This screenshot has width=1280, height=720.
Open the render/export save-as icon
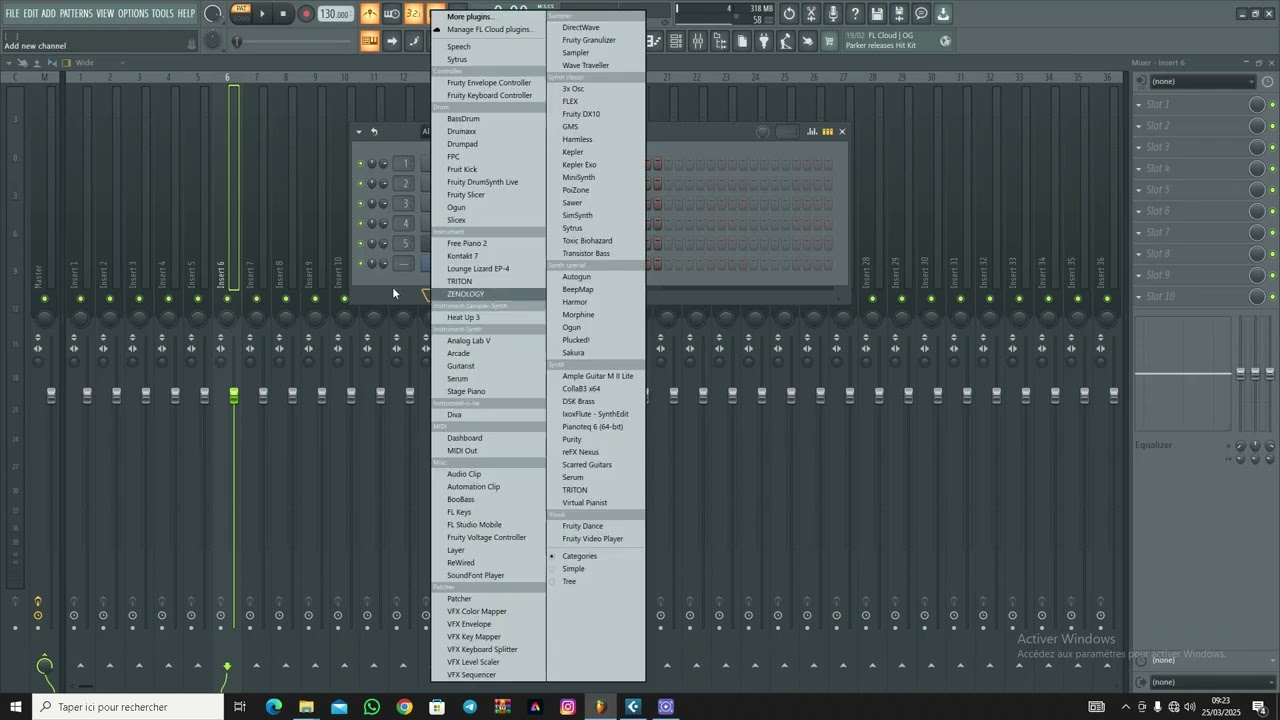click(900, 14)
